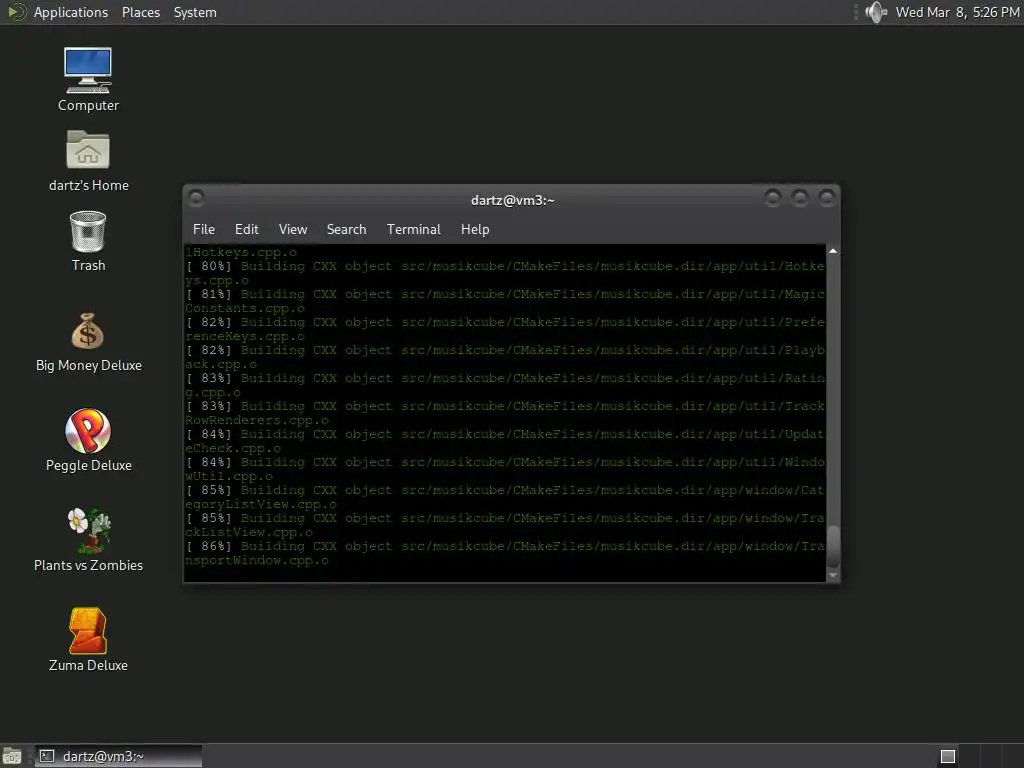The image size is (1024, 768).
Task: Click the terminal title bar text dartz@vm3:~
Action: point(513,200)
